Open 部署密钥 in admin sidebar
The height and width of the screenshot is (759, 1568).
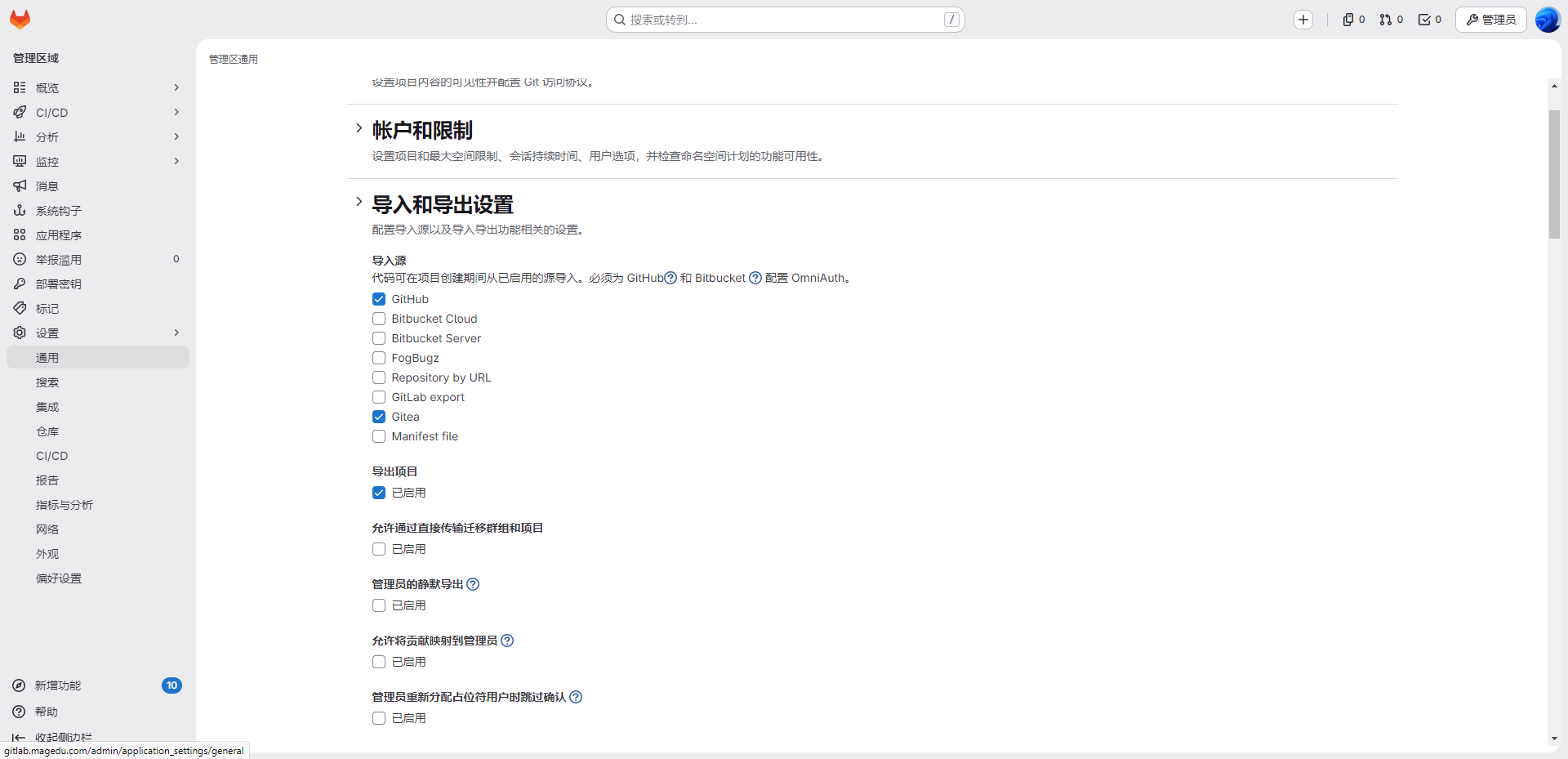click(98, 284)
